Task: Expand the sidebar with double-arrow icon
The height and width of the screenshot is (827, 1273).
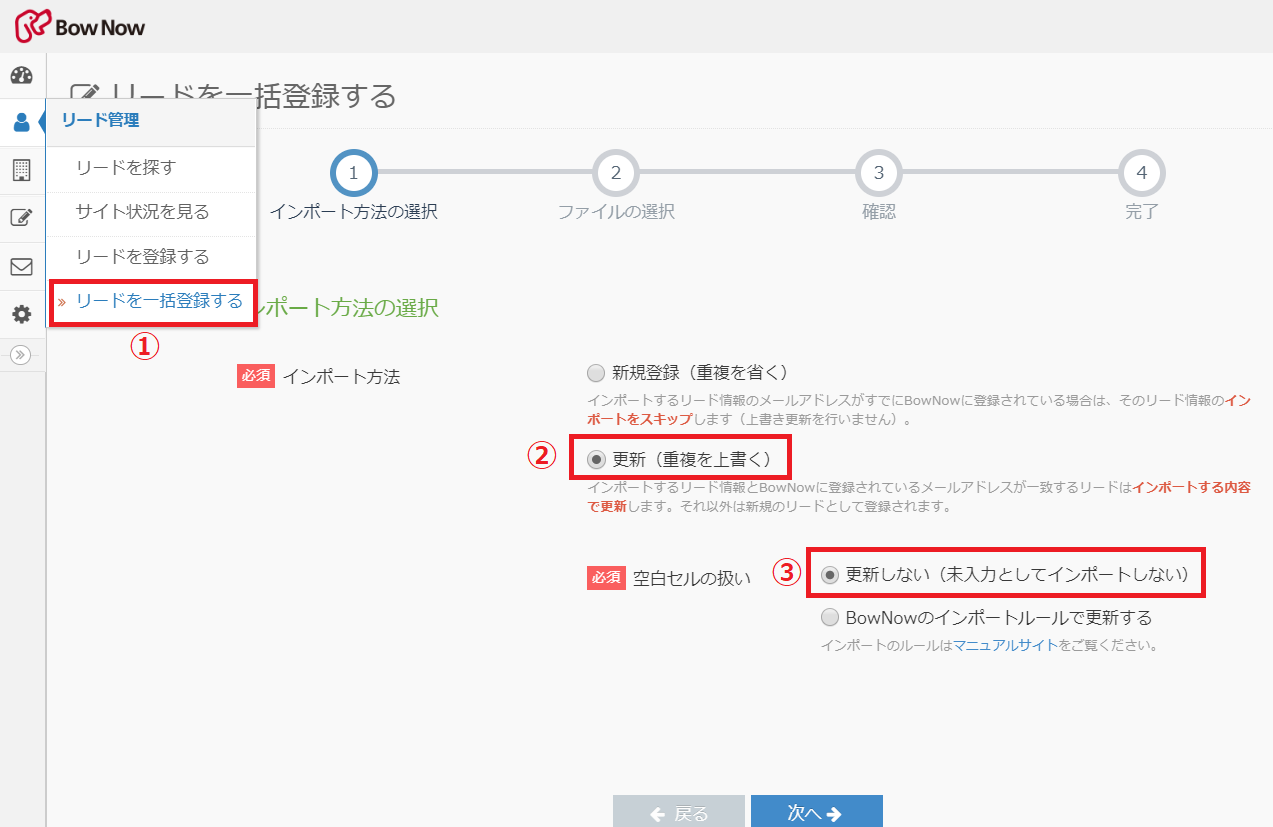Action: (x=22, y=355)
